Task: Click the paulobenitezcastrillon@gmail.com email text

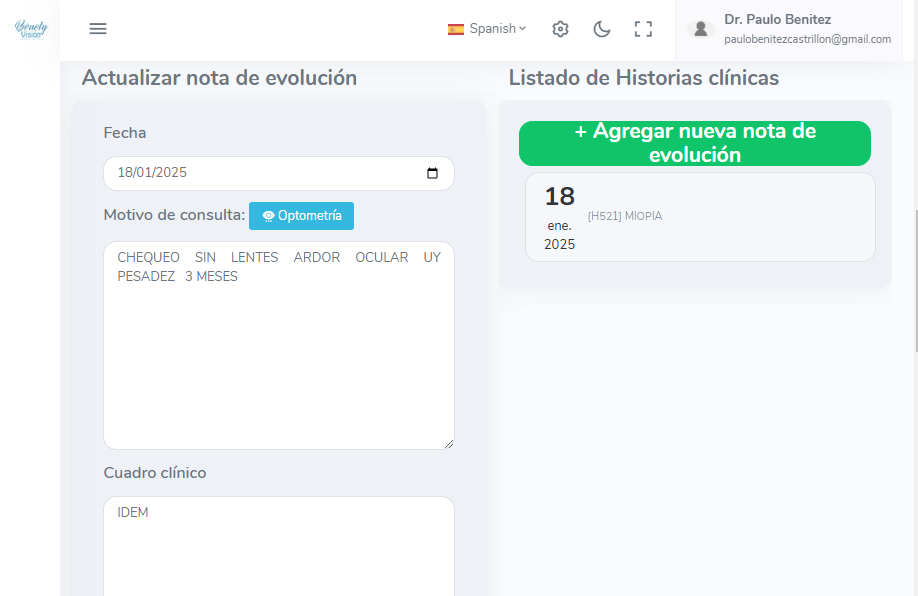Action: pyautogui.click(x=807, y=40)
